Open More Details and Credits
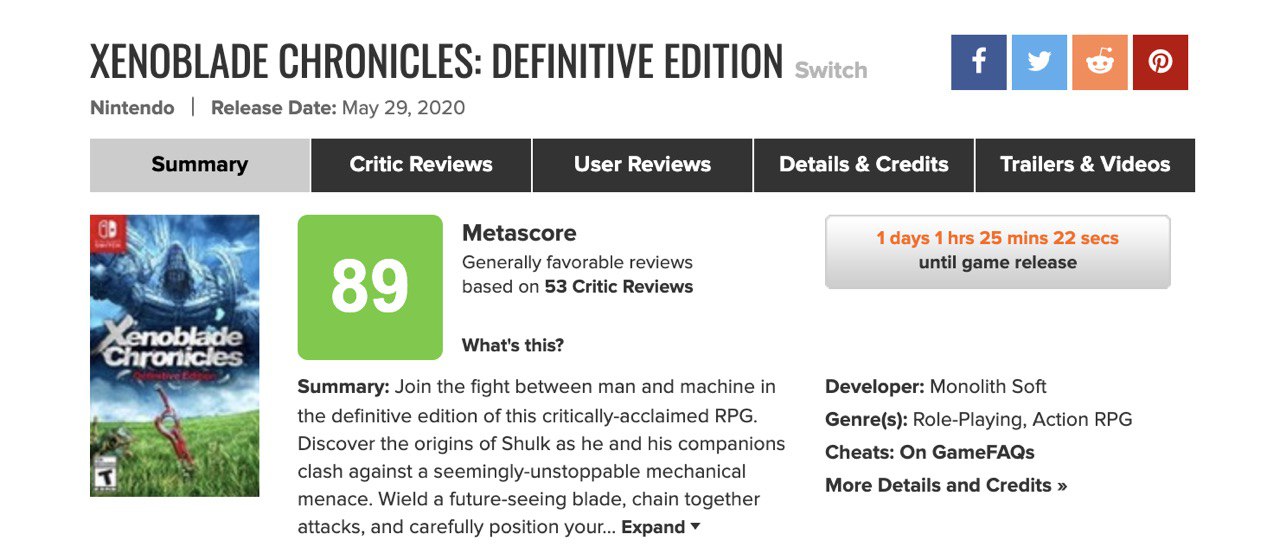 tap(946, 485)
